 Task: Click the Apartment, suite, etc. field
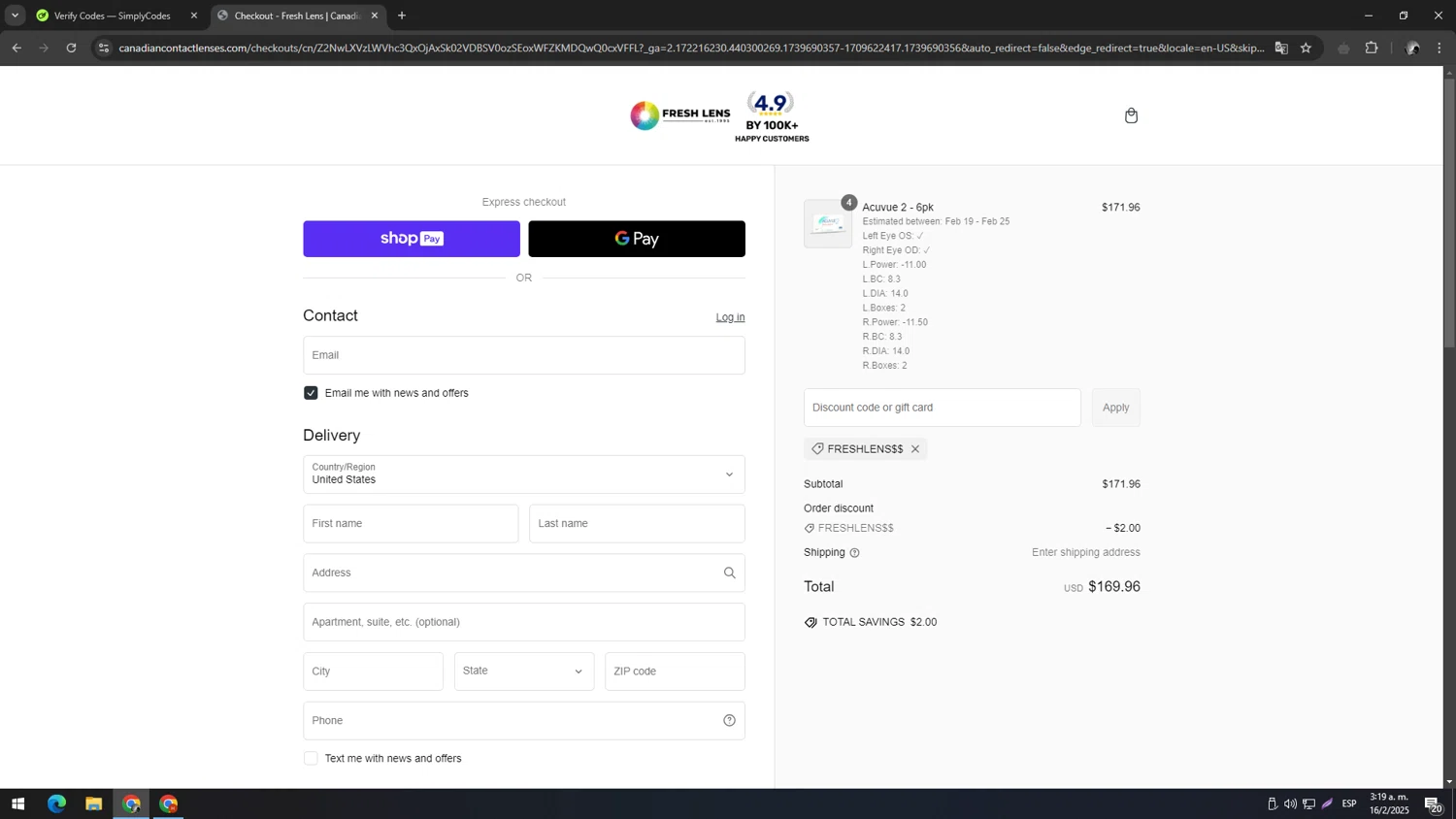pos(524,622)
